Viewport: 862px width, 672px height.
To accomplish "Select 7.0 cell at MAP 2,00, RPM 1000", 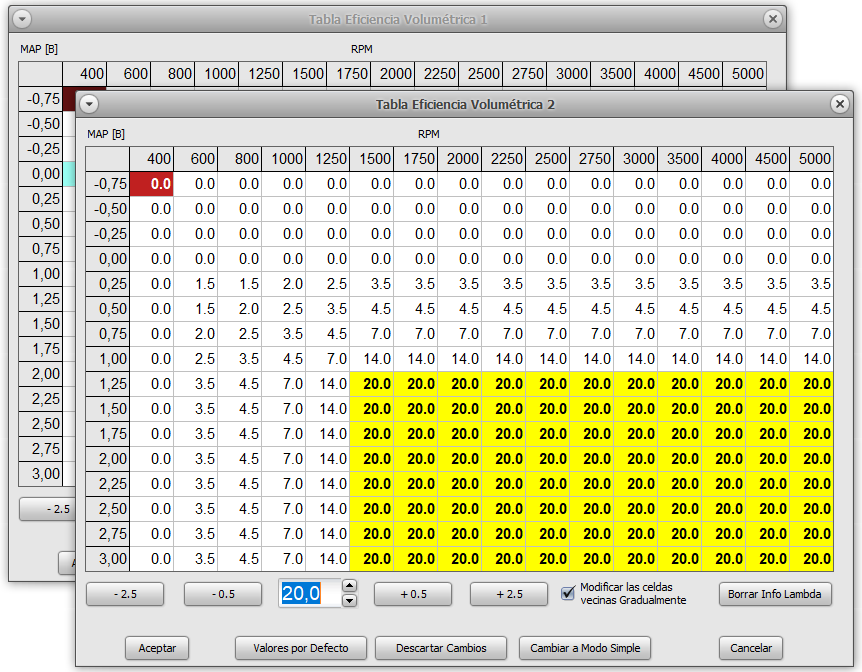I will pyautogui.click(x=284, y=459).
